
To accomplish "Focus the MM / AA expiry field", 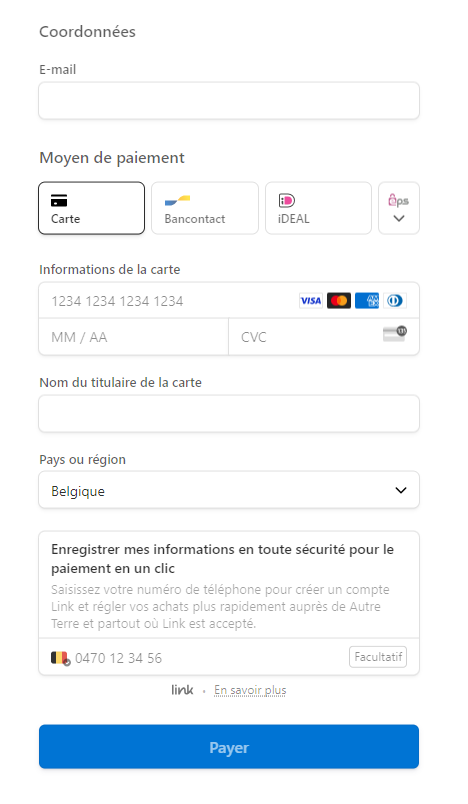I will (134, 337).
